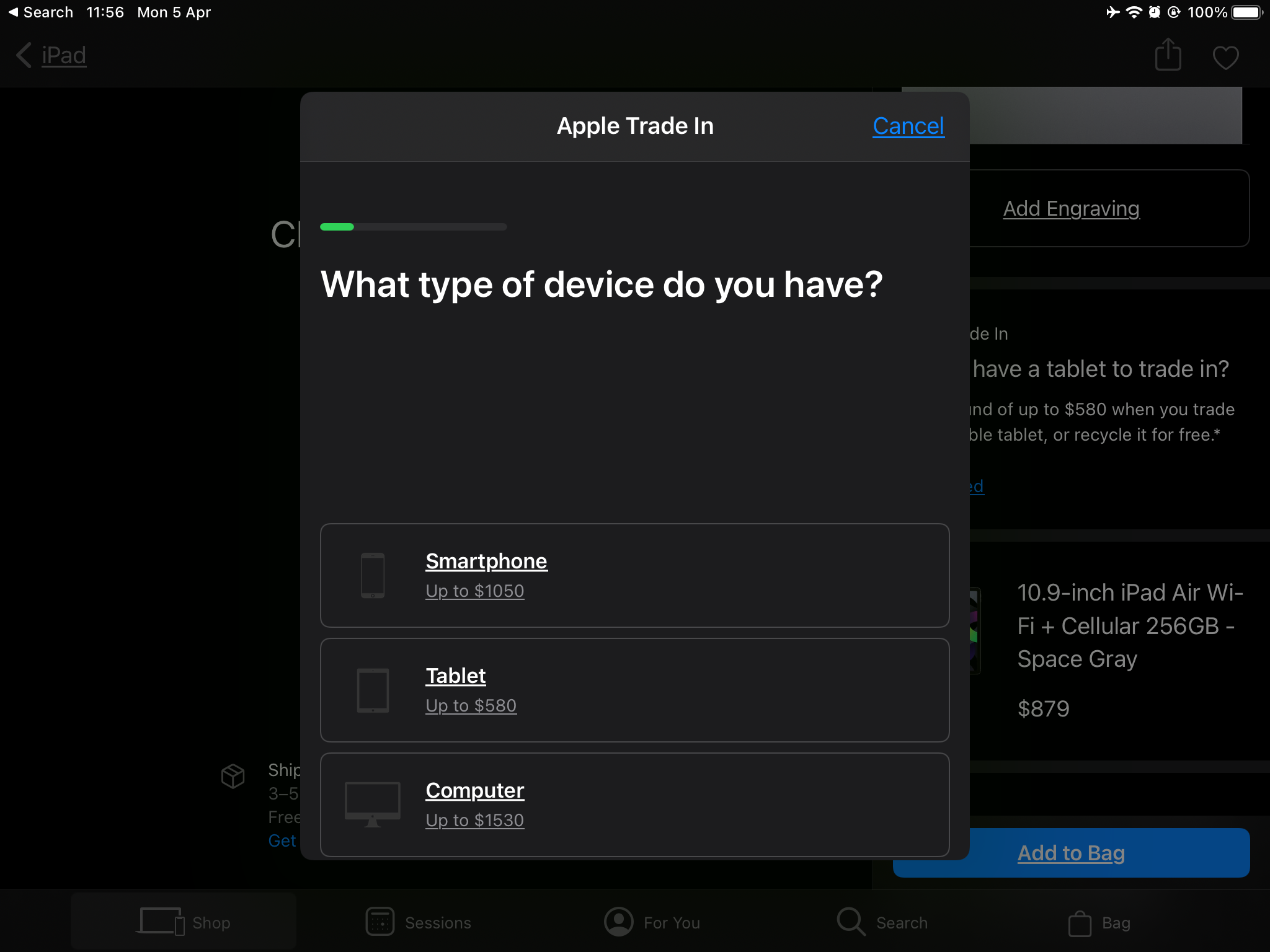Tap the smartphone device icon
Viewport: 1270px width, 952px height.
(373, 576)
